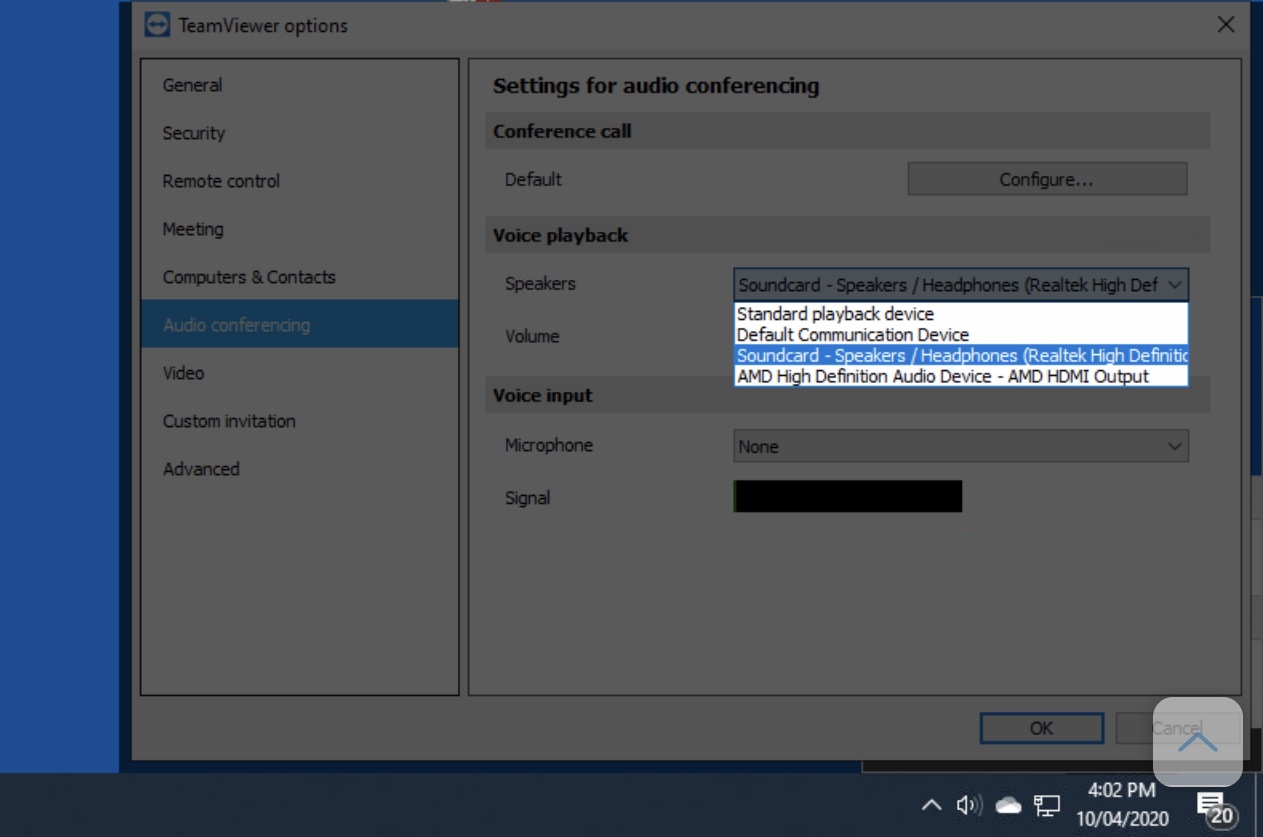The width and height of the screenshot is (1263, 837).
Task: Click the Voice playback section header
Action: coord(848,235)
